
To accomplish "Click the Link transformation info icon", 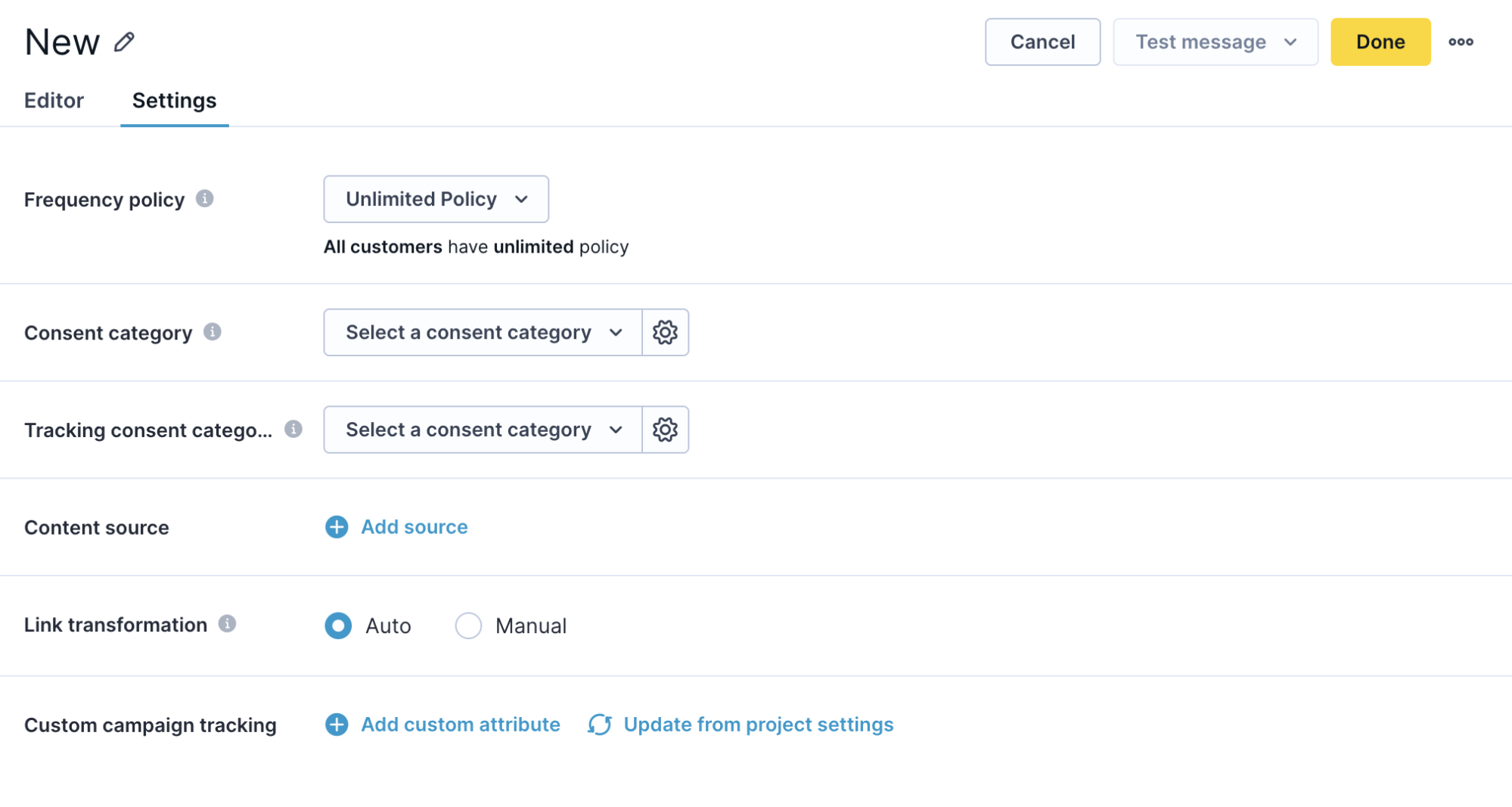I will (x=227, y=623).
